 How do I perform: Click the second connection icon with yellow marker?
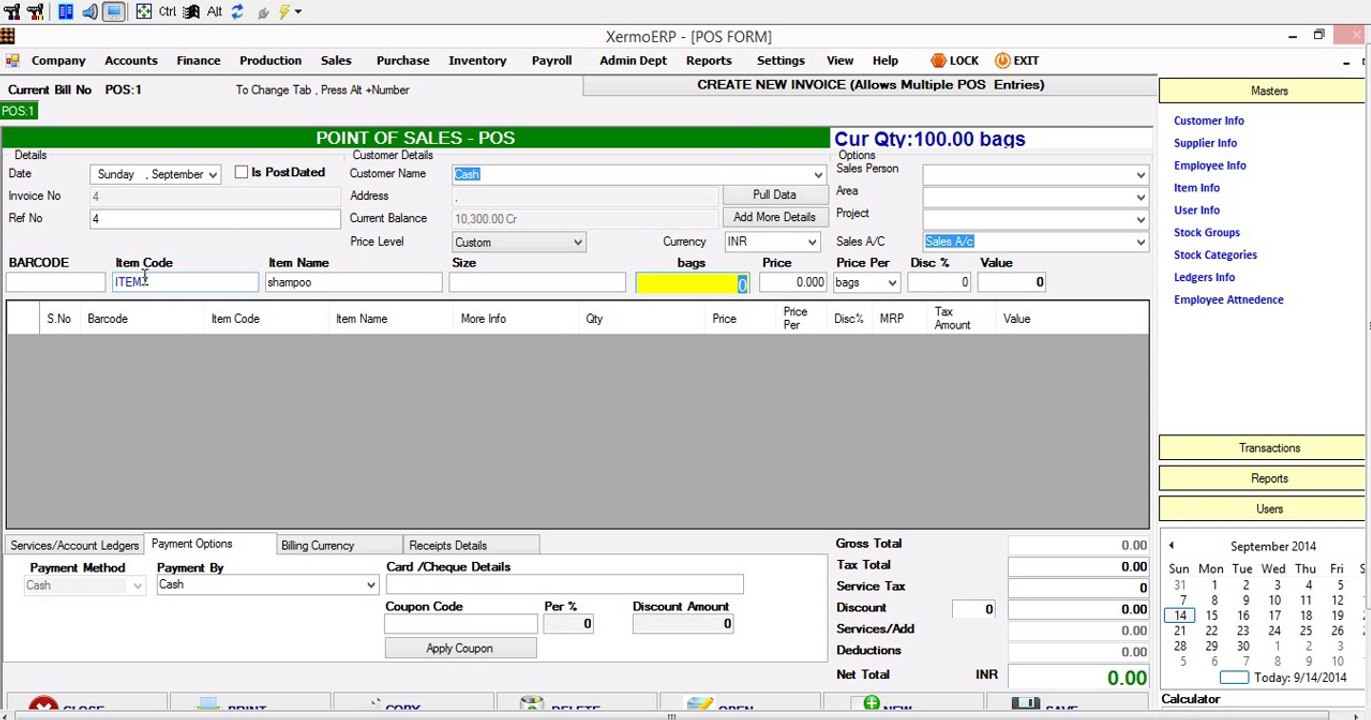(x=36, y=12)
